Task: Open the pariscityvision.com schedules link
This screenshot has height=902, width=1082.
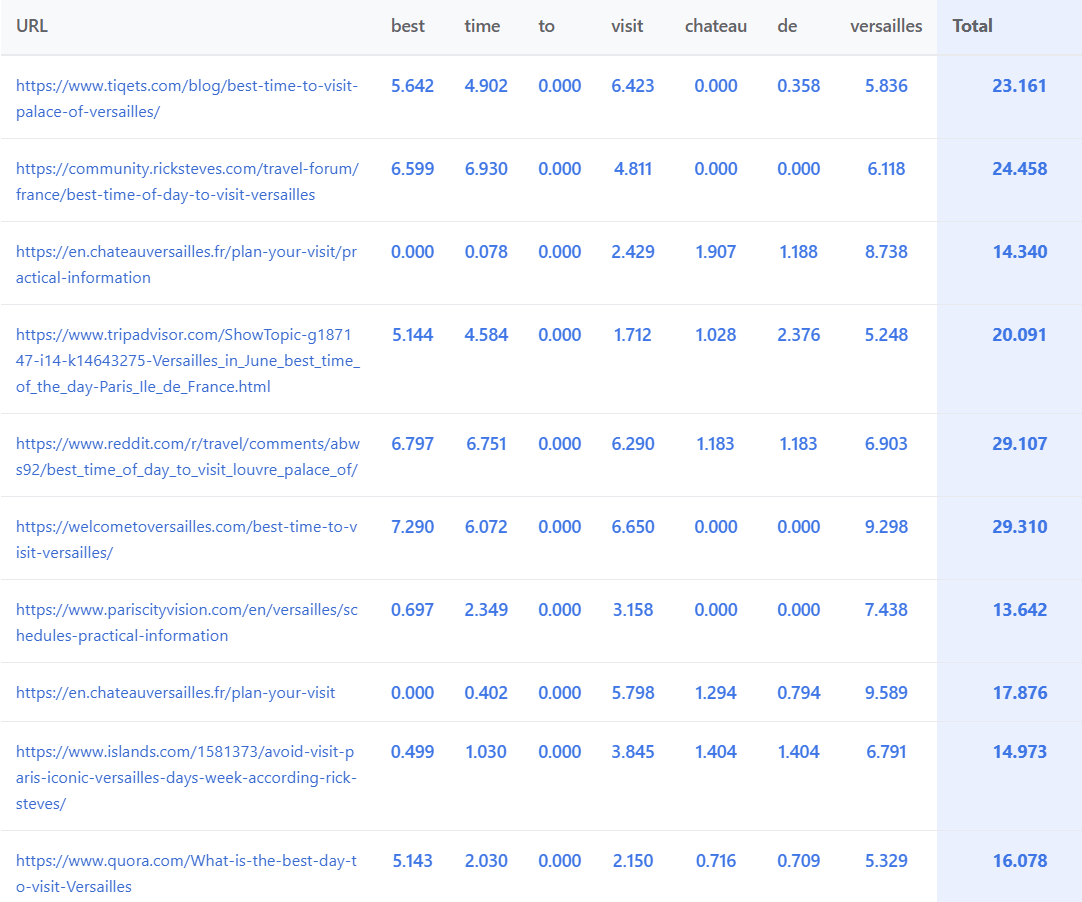Action: coord(187,622)
